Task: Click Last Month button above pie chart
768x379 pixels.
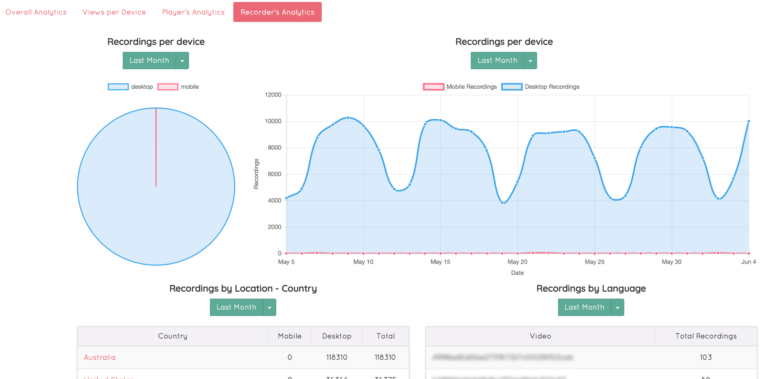Action: coord(149,61)
